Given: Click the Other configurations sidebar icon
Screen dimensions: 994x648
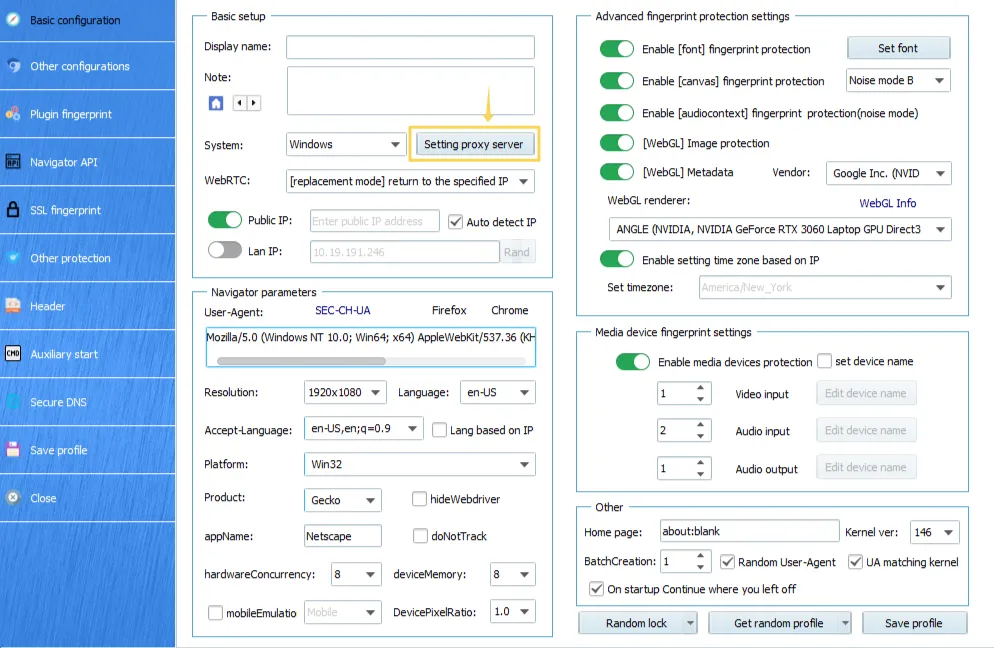Looking at the screenshot, I should click(x=13, y=65).
